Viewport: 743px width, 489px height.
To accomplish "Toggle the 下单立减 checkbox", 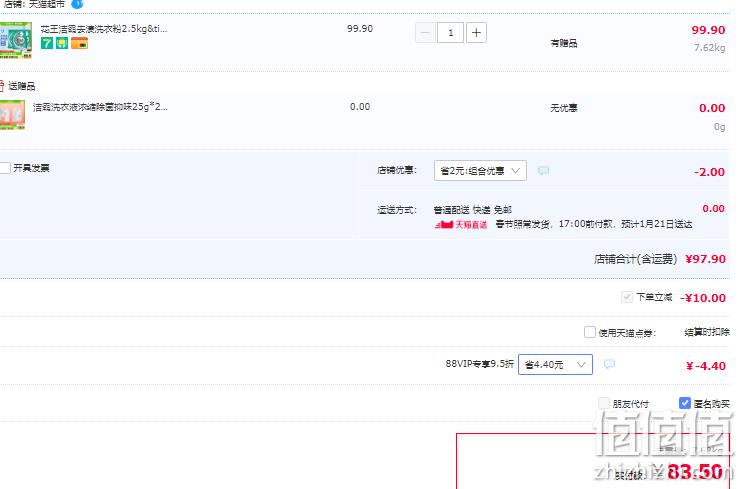I will coord(626,297).
